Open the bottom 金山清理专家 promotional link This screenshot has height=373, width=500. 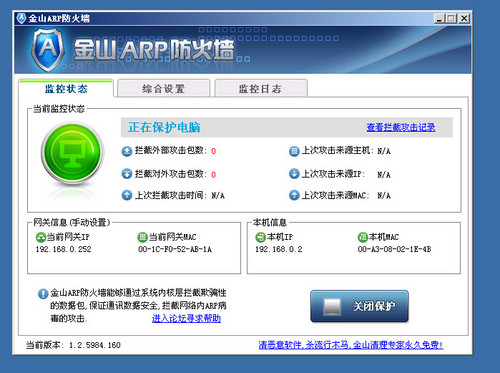pos(351,345)
